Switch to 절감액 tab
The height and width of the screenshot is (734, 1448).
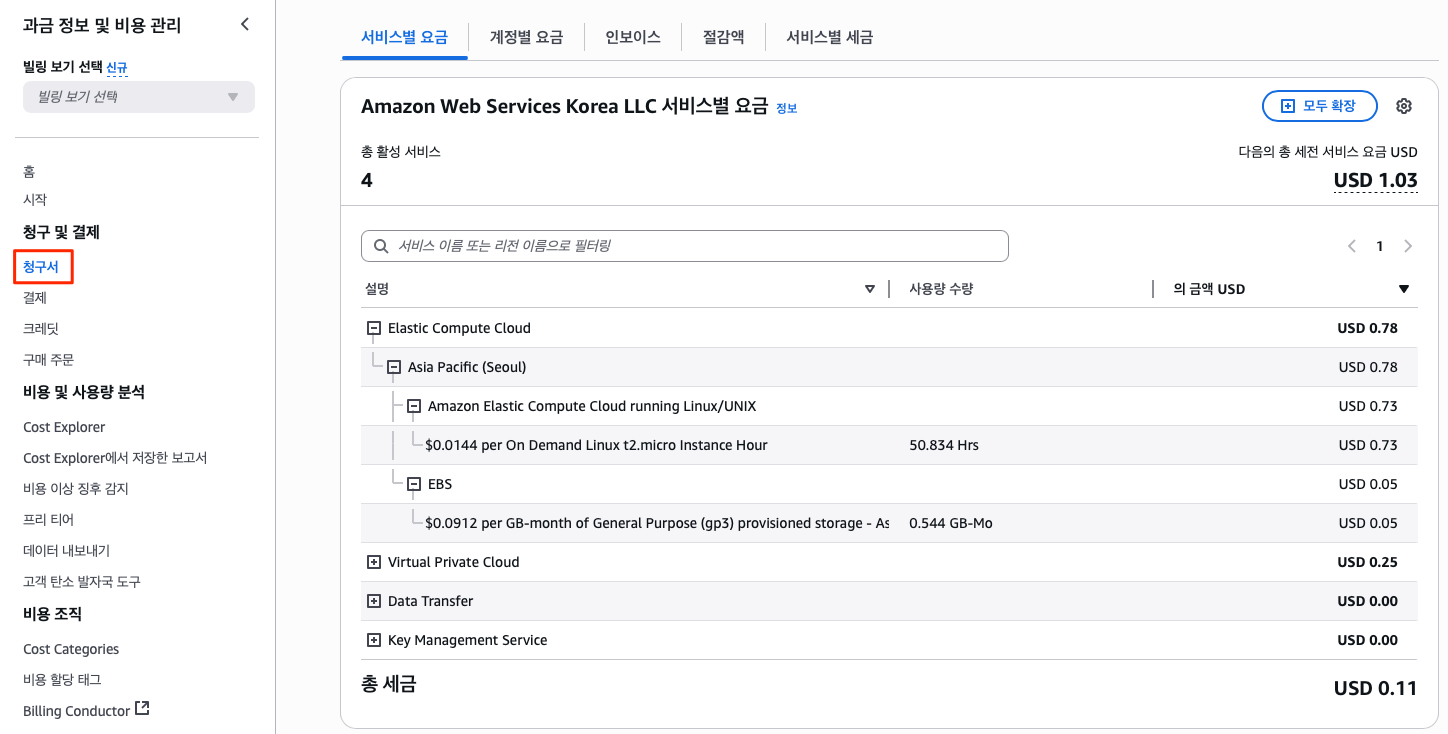point(723,37)
